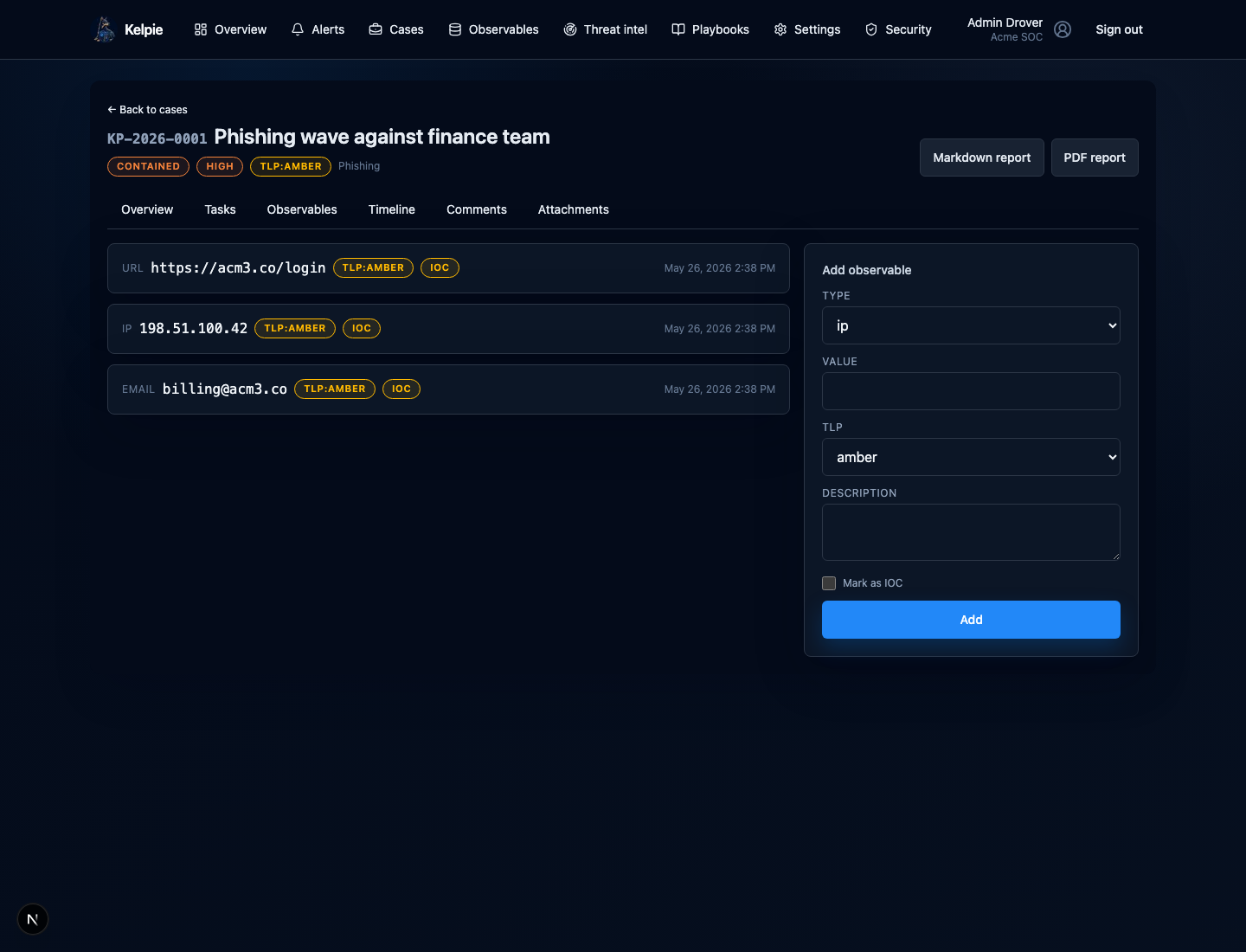Viewport: 1246px width, 952px height.
Task: Expand the TLP dropdown showing amber
Action: (971, 457)
